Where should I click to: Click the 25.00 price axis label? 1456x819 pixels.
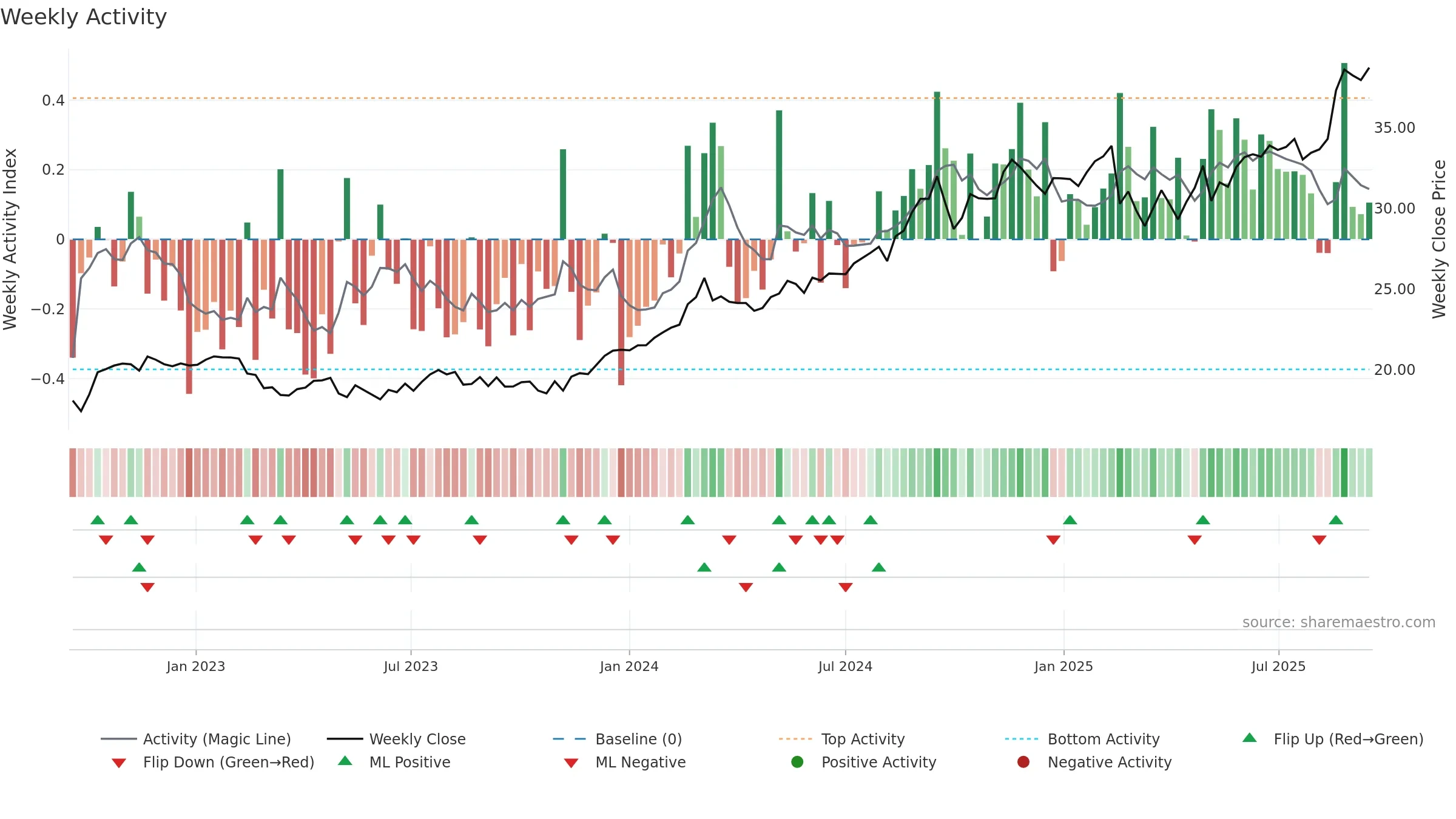[1395, 289]
